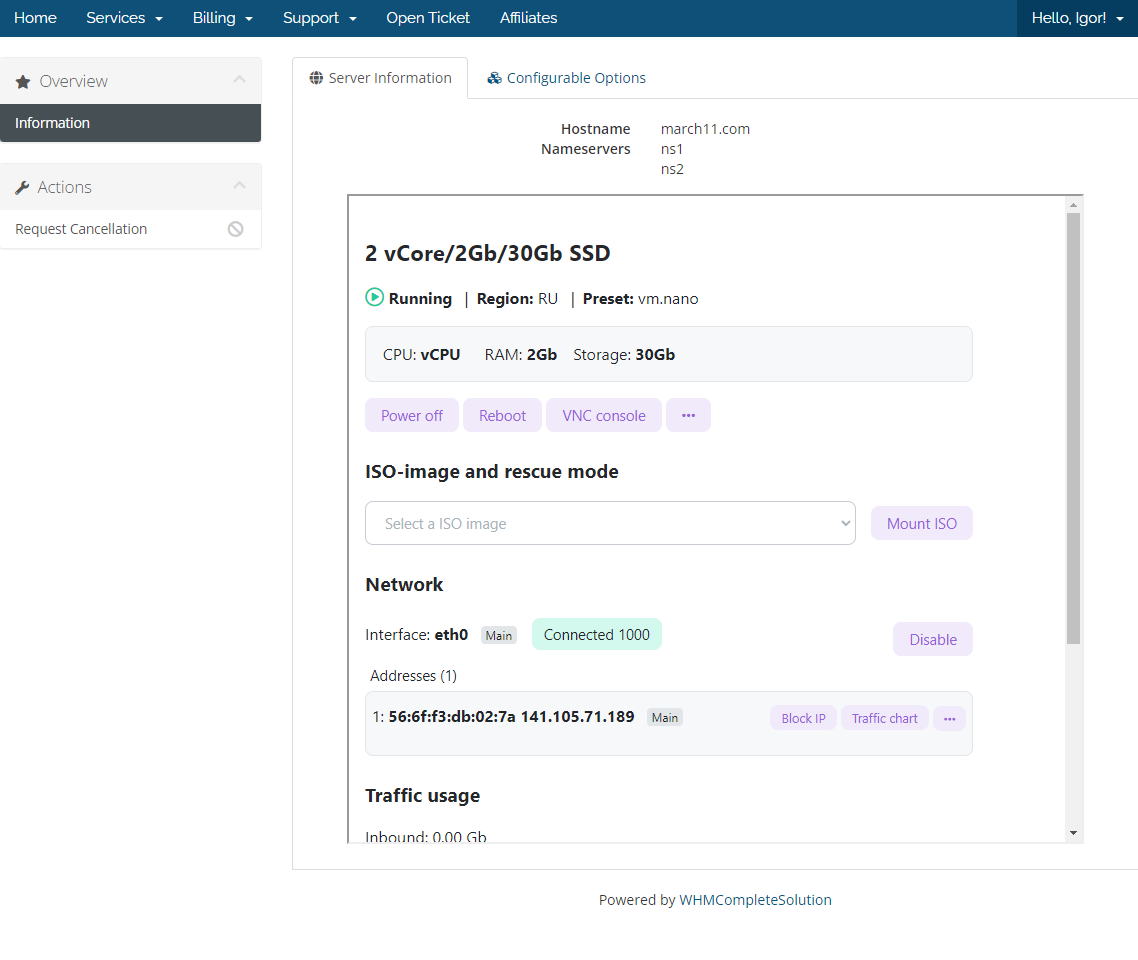
Task: Block the IP address 141.105.71.189
Action: (803, 718)
